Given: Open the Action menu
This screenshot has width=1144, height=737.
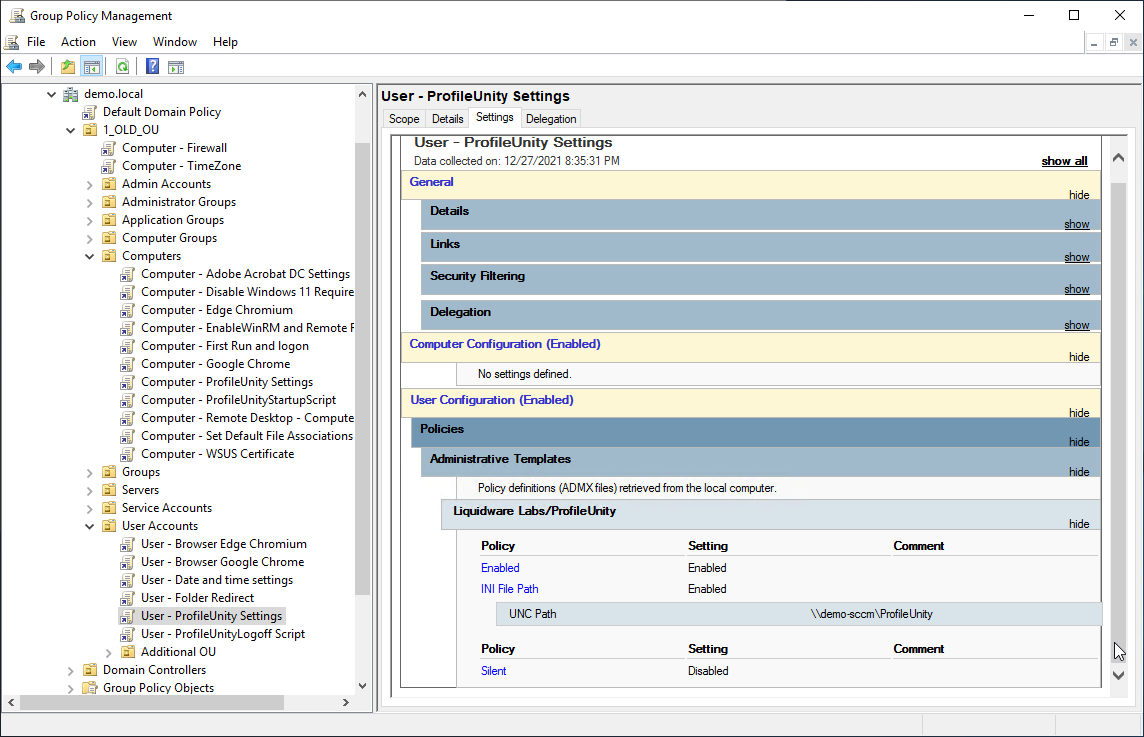Looking at the screenshot, I should (x=78, y=41).
